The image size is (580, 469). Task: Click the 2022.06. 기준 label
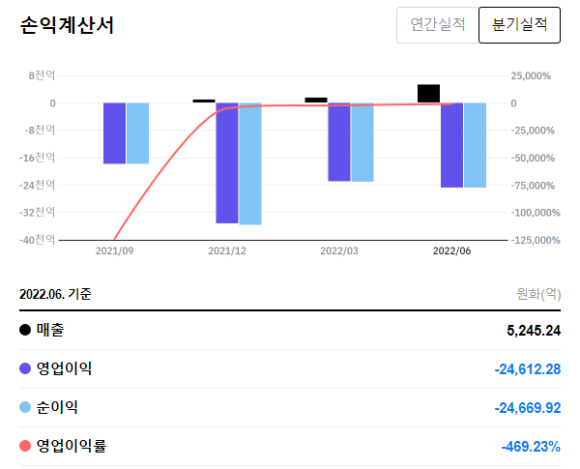[x=55, y=294]
